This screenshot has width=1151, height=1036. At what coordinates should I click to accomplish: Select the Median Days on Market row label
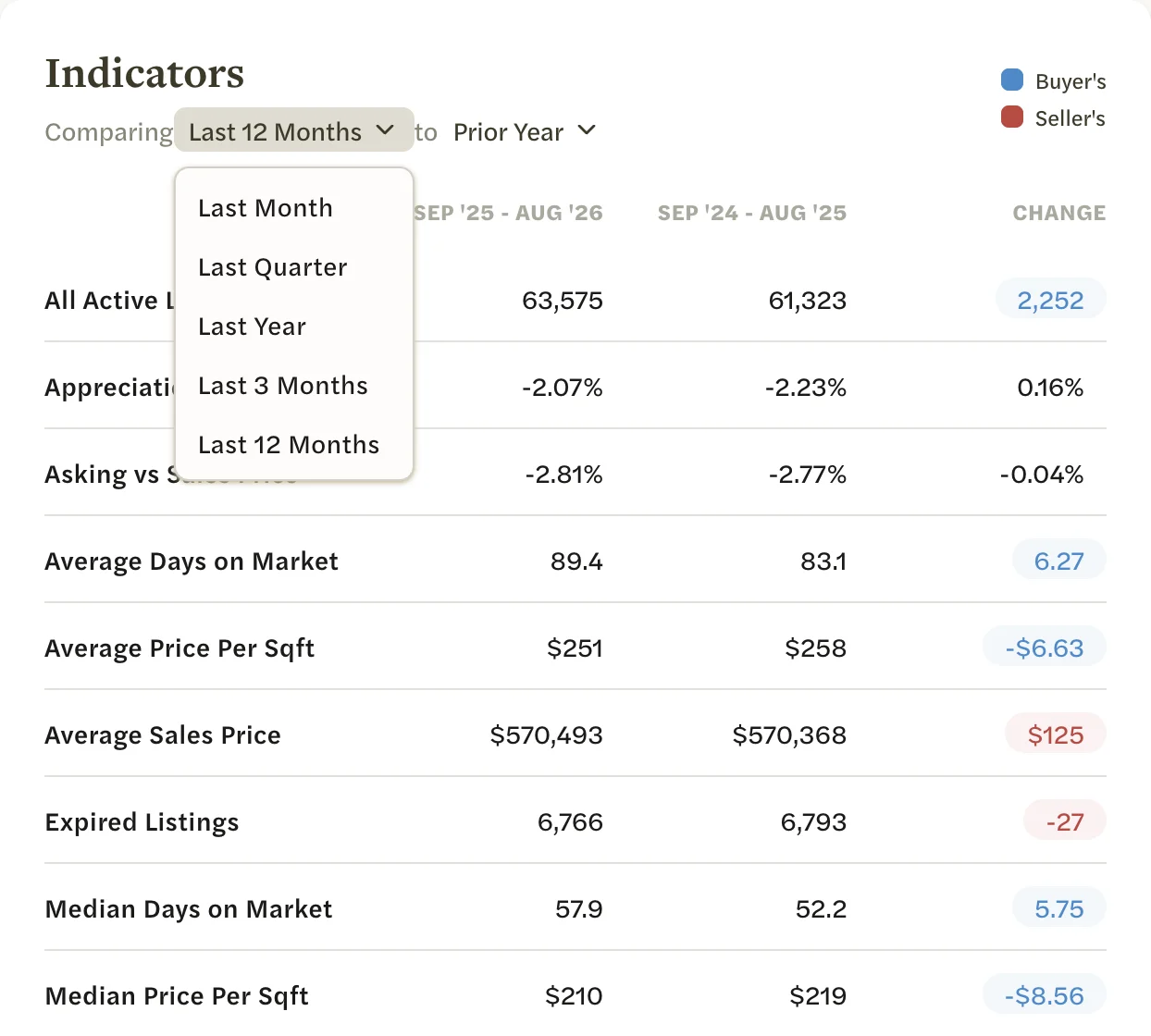(x=189, y=909)
